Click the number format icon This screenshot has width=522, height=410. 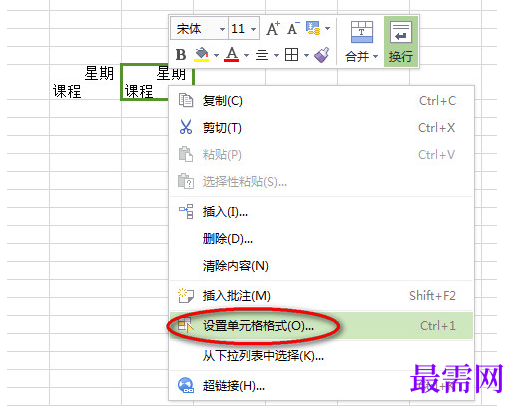click(x=313, y=28)
